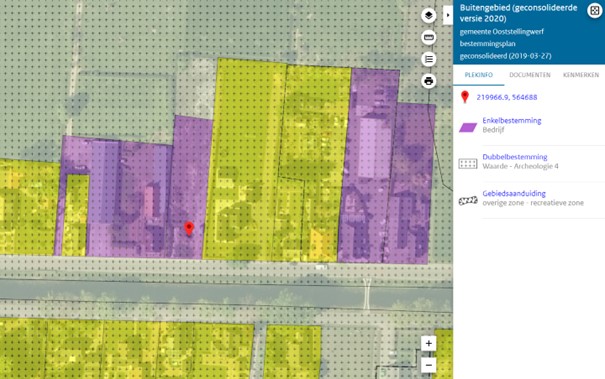This screenshot has width=605, height=379.
Task: Select the Plekinfo tab
Action: click(478, 75)
